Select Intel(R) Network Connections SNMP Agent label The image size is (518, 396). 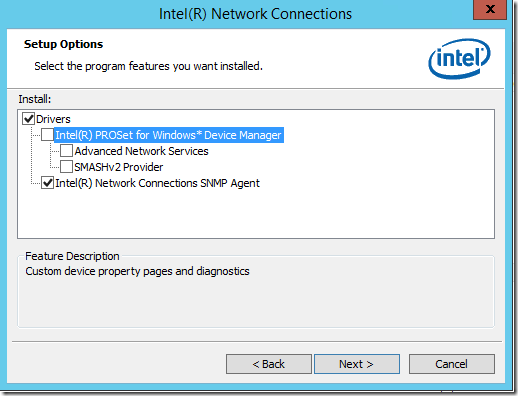(x=157, y=183)
